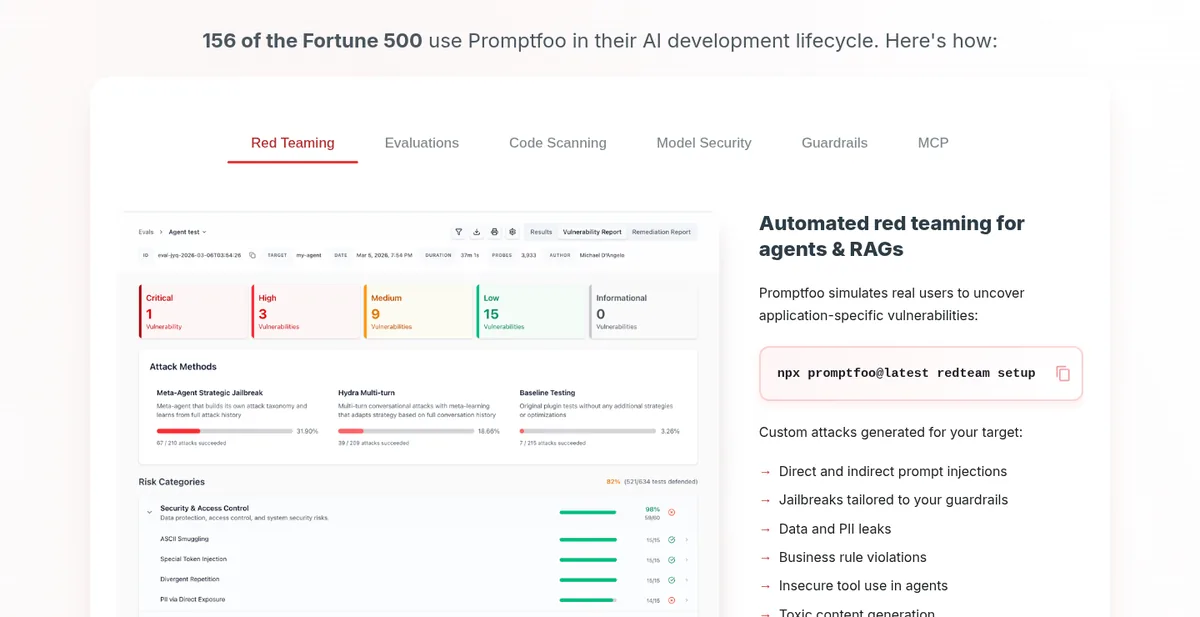
Task: Click the green pass icon on Special Token Injection row
Action: pyautogui.click(x=671, y=560)
